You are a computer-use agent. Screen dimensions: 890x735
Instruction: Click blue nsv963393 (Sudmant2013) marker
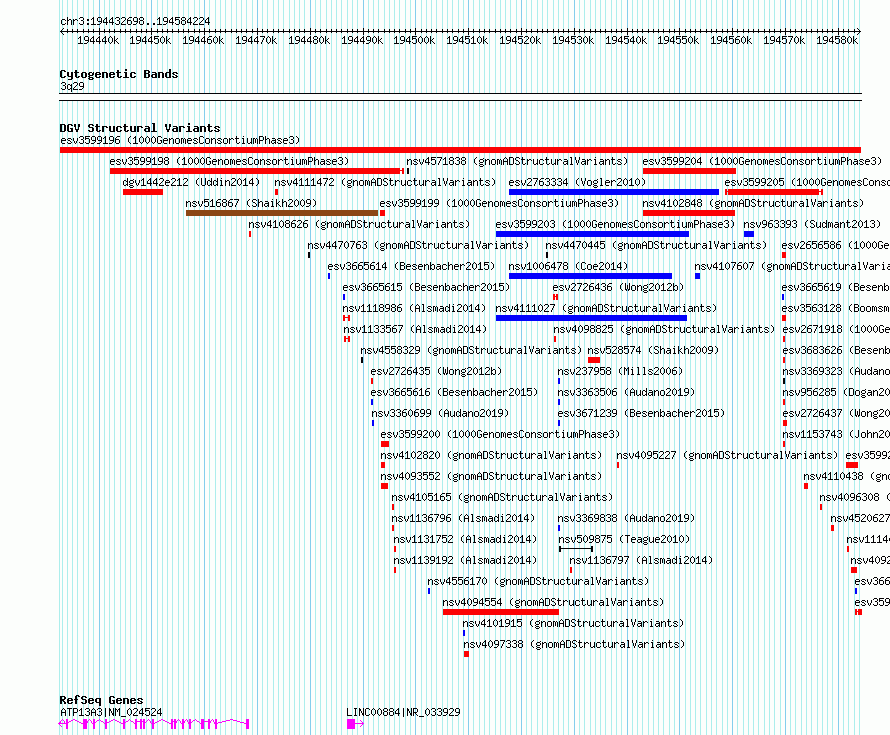click(749, 234)
